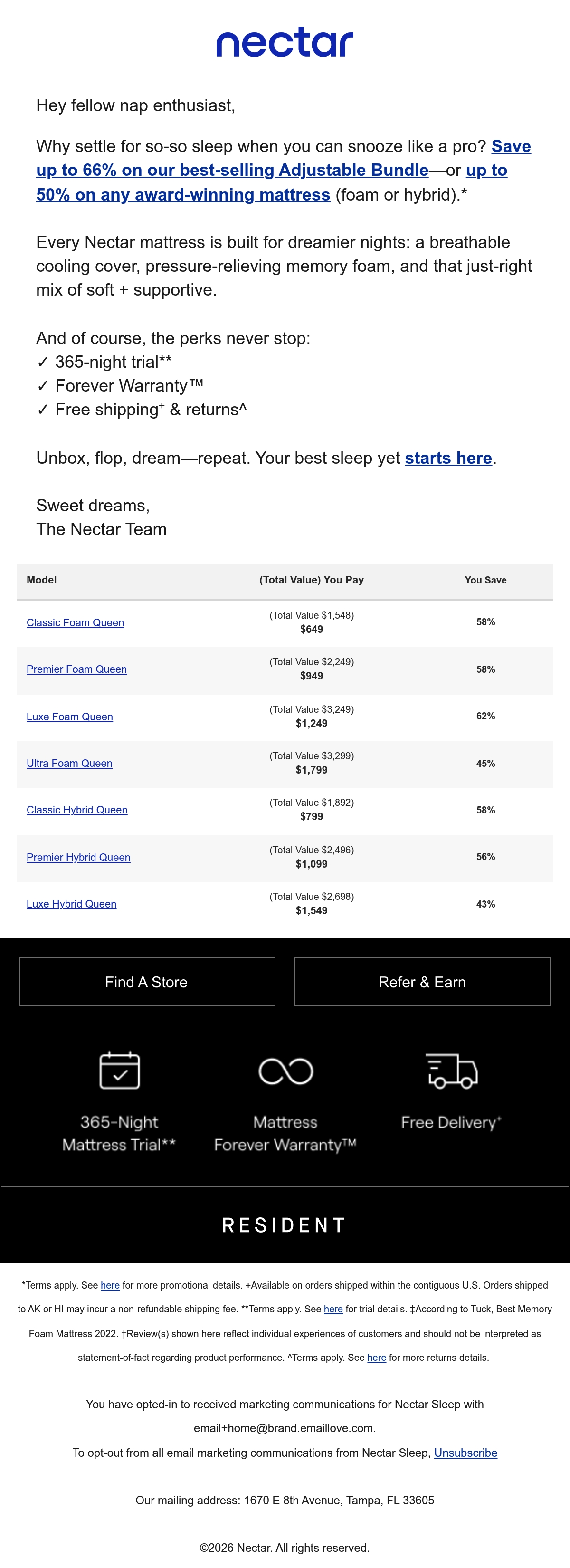Open 'here' link for returns details
Screen dimensions: 570x1568
[377, 1358]
